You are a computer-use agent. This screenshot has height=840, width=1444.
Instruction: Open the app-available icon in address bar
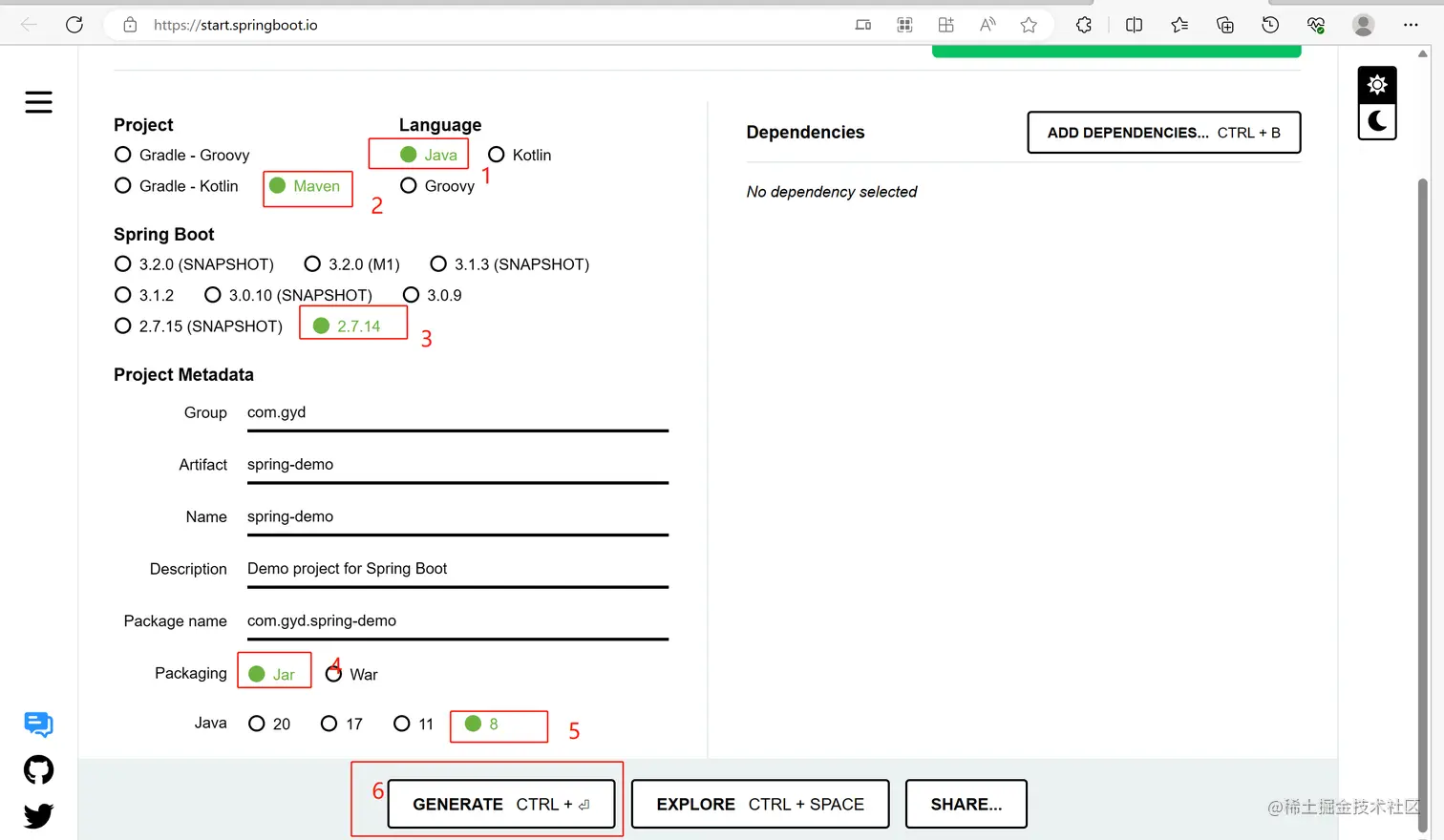(863, 25)
